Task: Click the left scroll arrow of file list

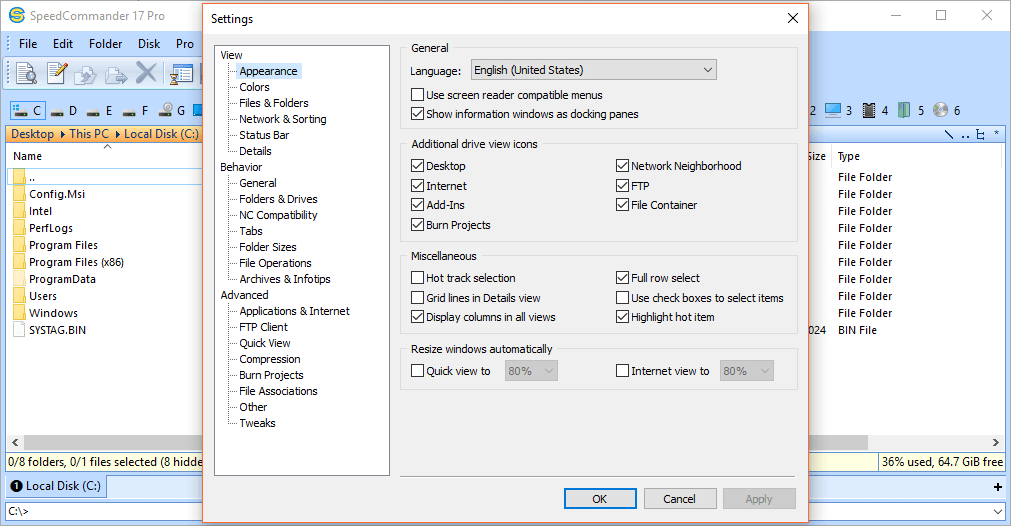Action: tap(15, 443)
